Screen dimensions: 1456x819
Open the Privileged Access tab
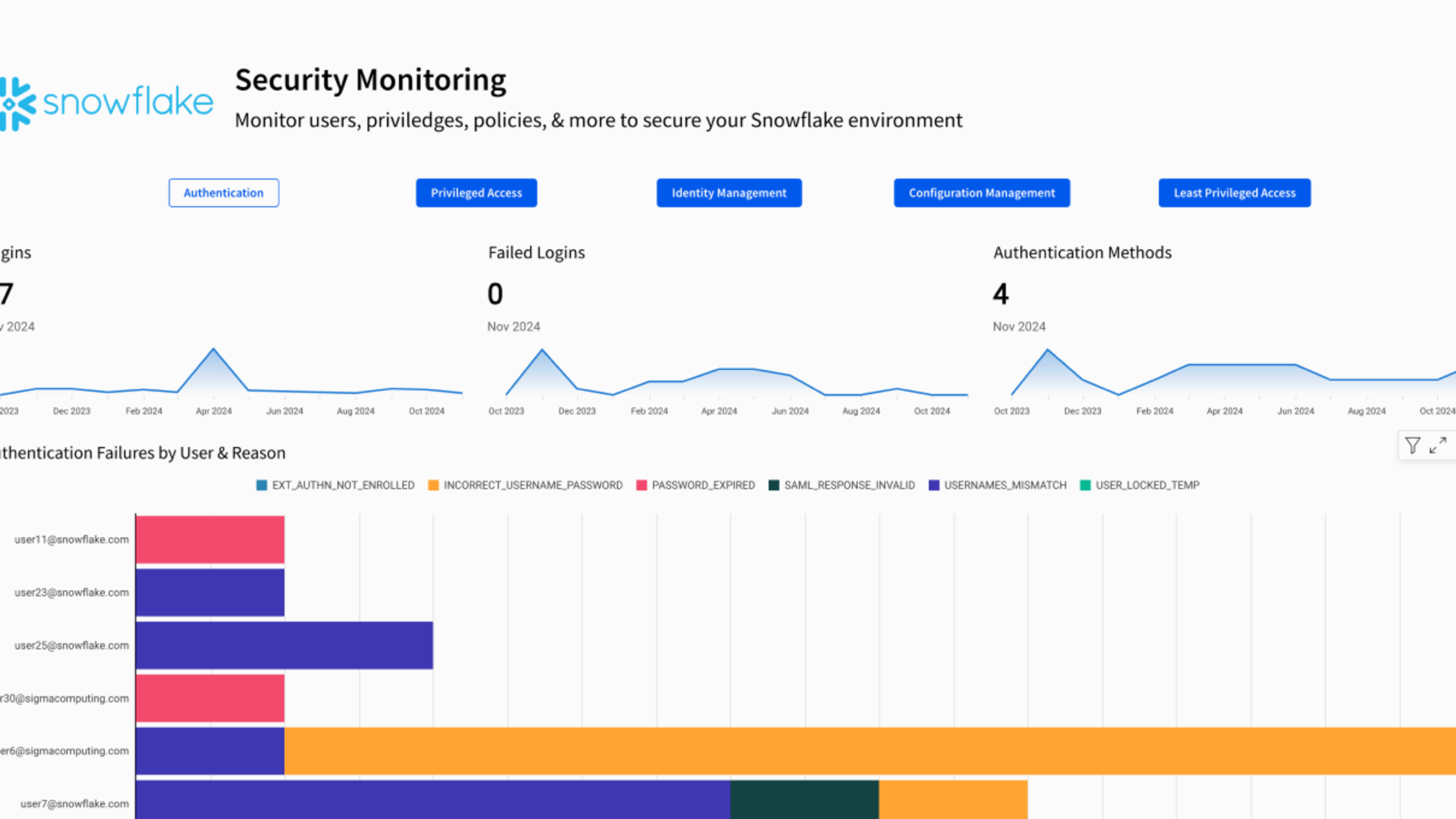477,193
